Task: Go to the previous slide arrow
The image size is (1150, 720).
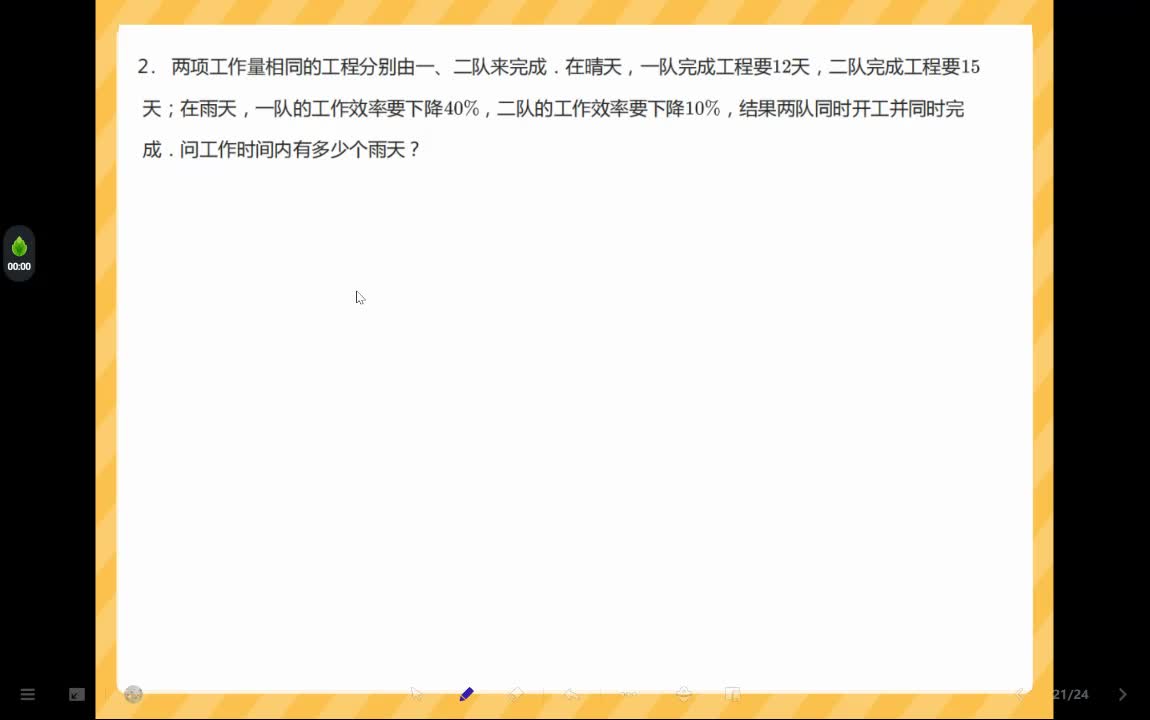Action: [x=1019, y=694]
